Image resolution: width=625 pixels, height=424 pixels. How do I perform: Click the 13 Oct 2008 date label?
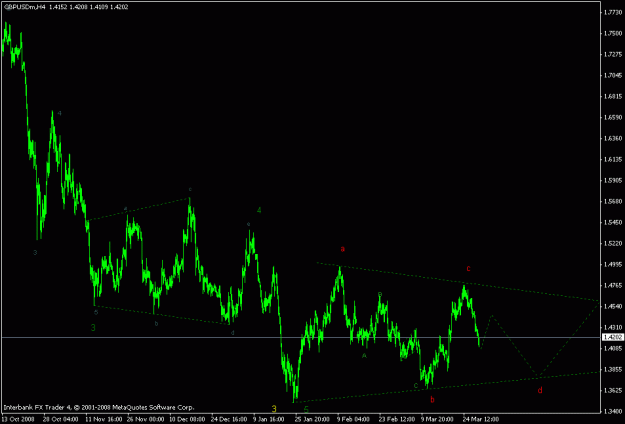(x=17, y=419)
